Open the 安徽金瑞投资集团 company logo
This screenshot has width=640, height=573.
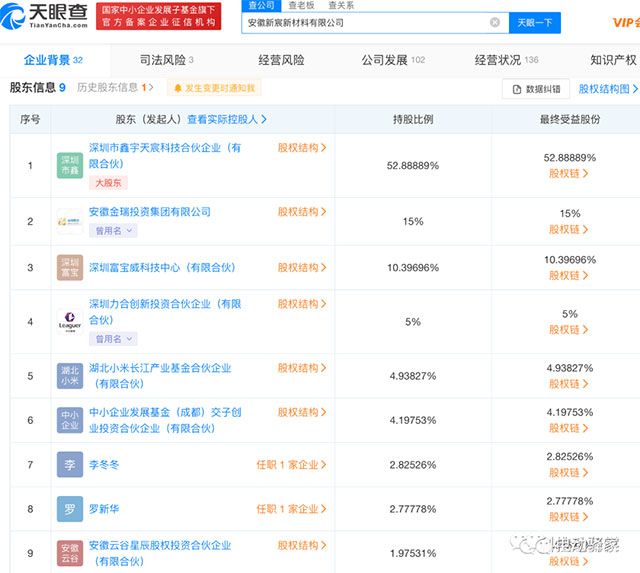tap(70, 222)
